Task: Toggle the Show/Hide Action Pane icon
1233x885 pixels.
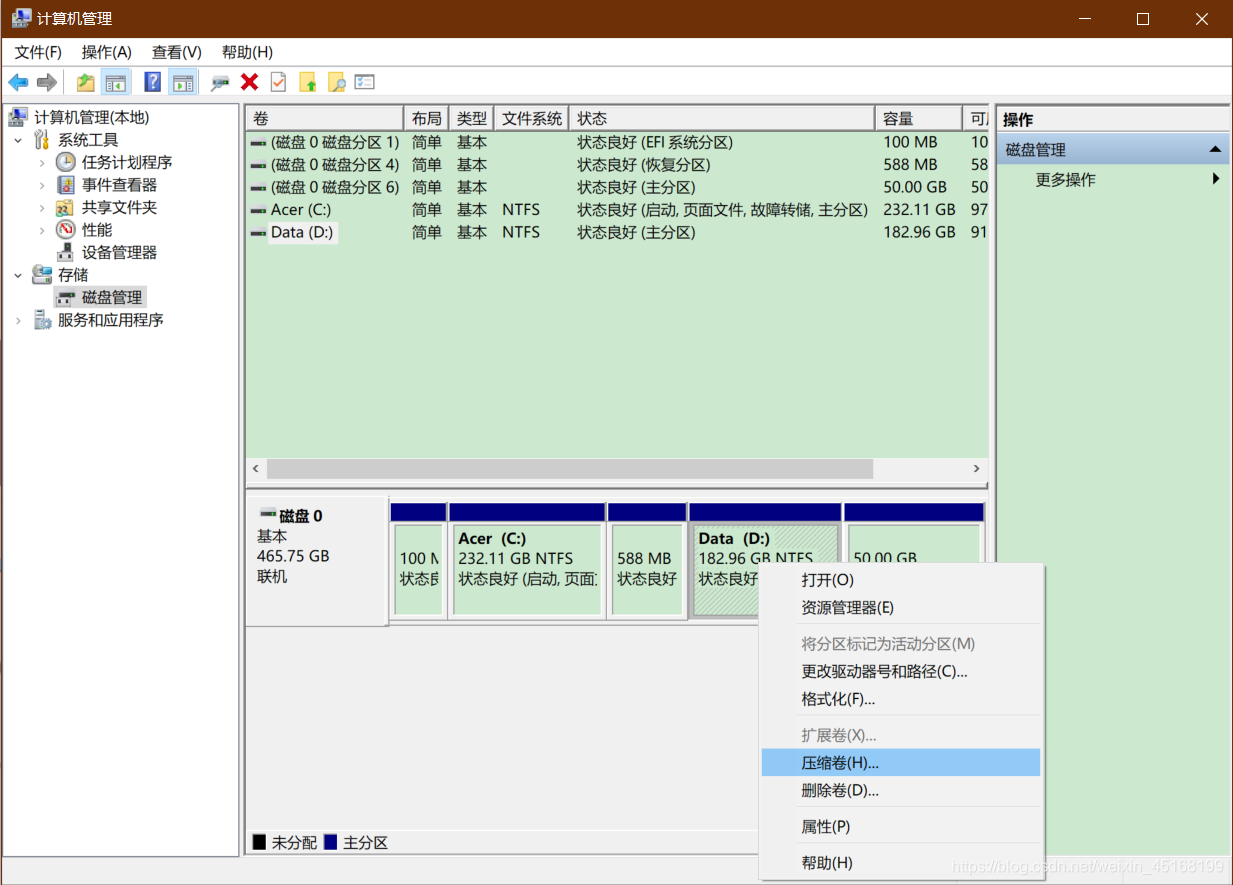Action: point(182,82)
